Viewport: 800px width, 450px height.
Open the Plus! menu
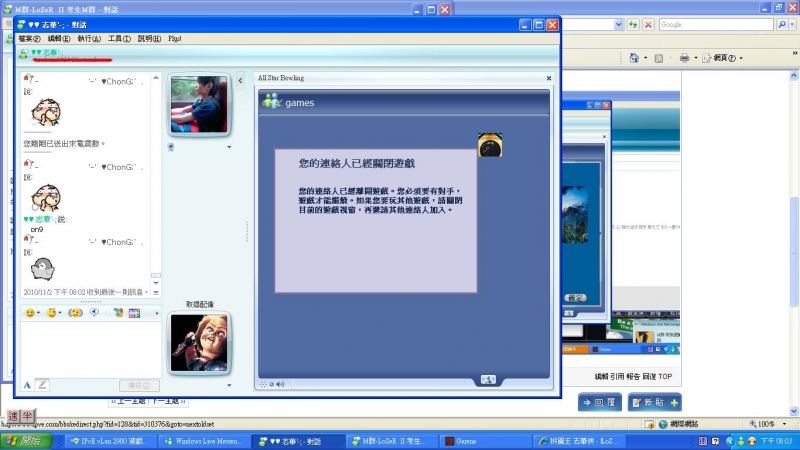pyautogui.click(x=174, y=39)
